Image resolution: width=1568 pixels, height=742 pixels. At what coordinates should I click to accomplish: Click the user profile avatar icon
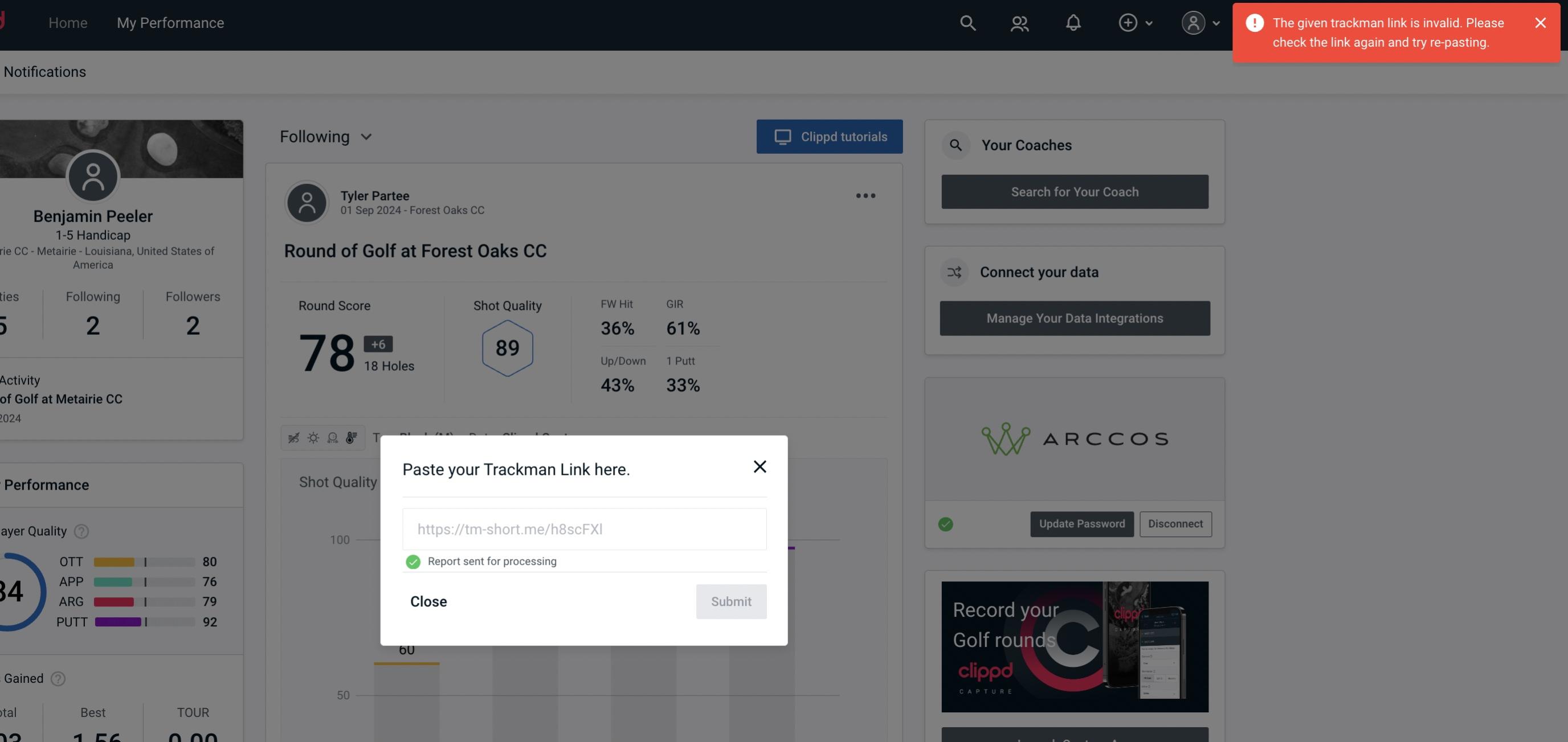click(x=1193, y=22)
